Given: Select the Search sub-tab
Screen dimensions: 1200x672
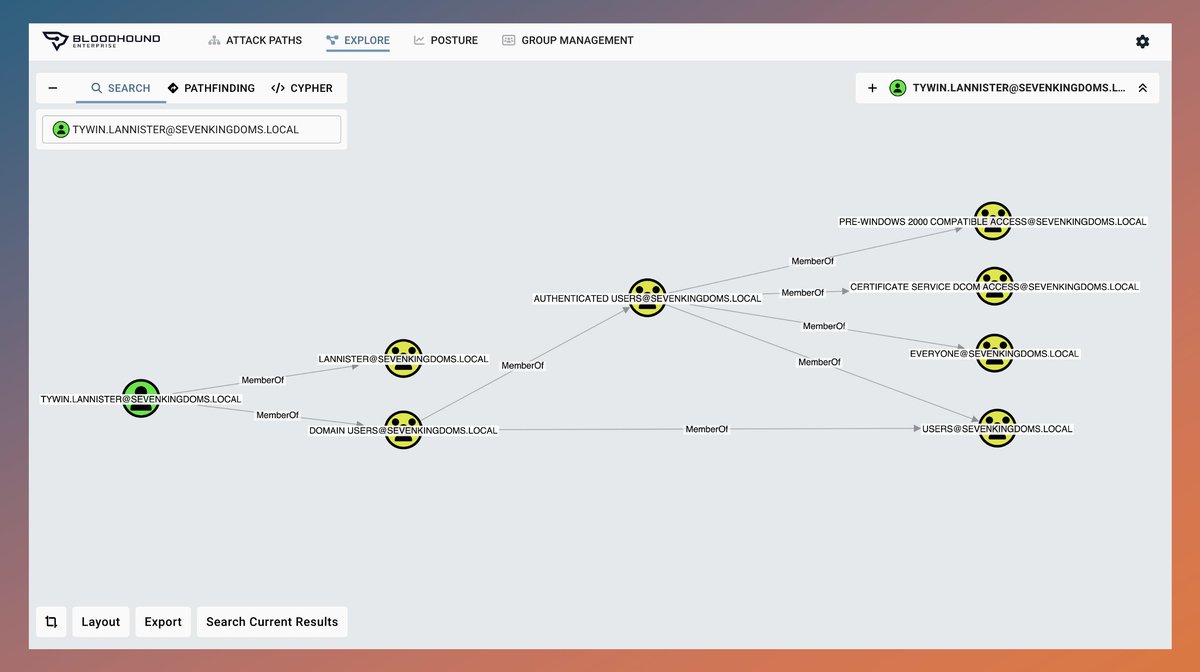Looking at the screenshot, I should (121, 88).
